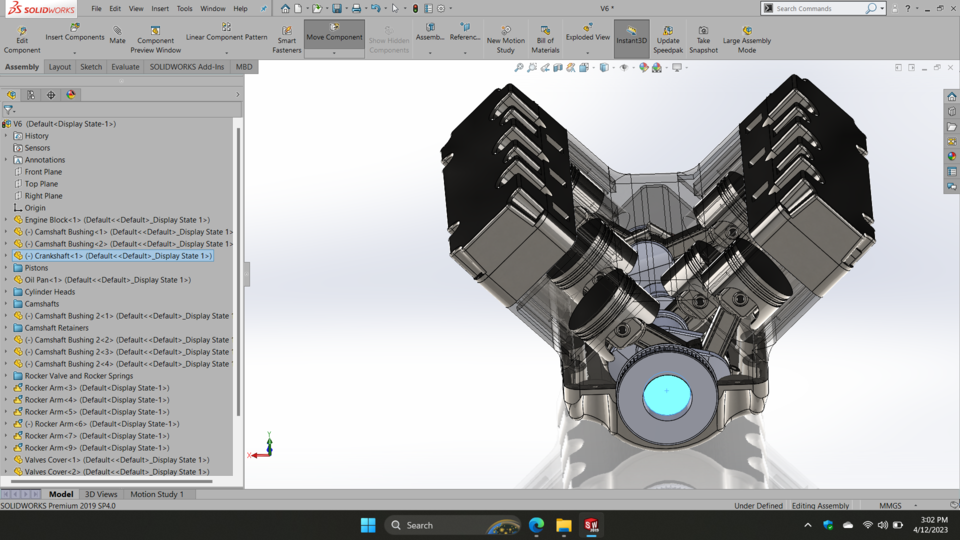
Task: Toggle the Move Component tool
Action: [x=334, y=34]
